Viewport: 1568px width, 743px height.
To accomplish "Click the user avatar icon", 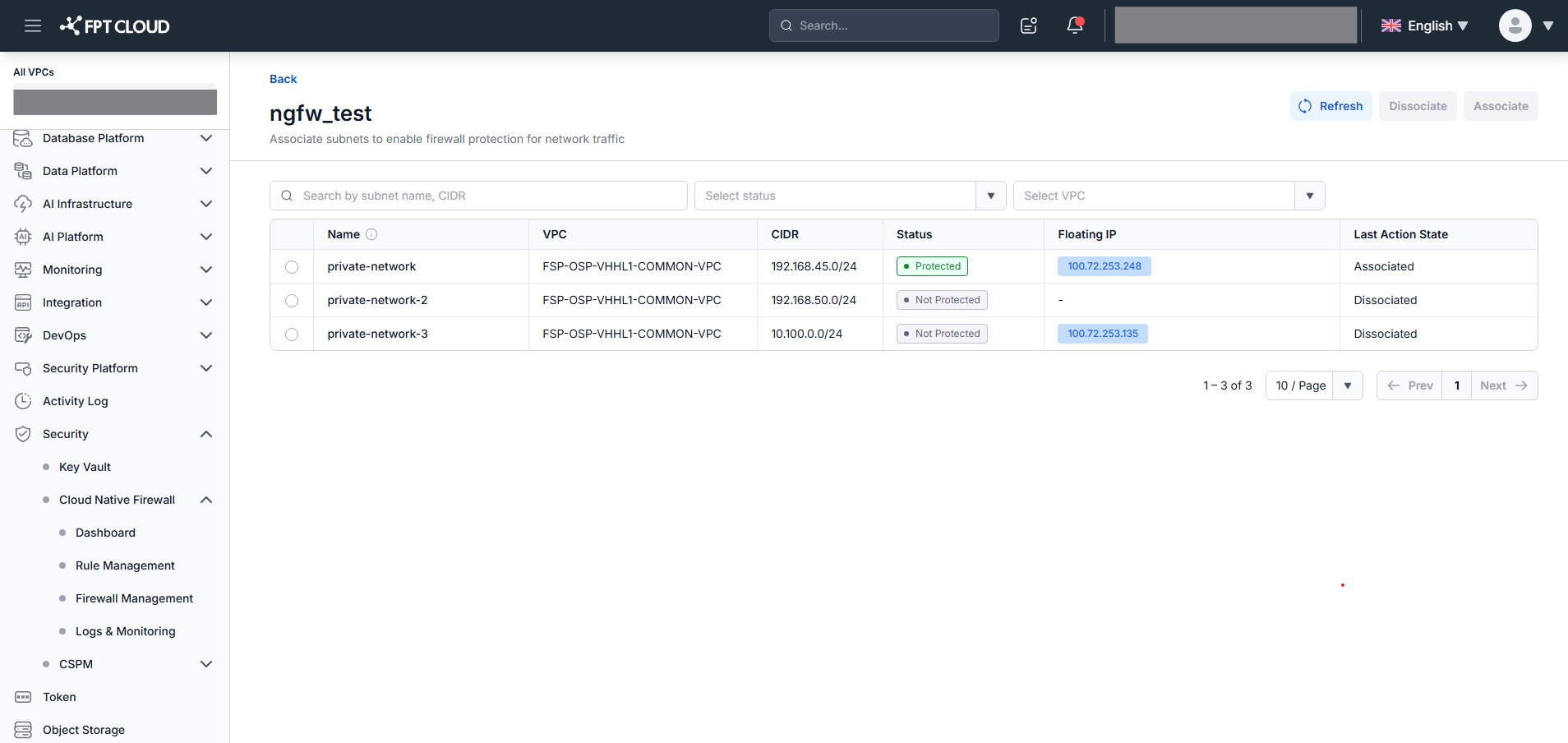I will click(1515, 25).
